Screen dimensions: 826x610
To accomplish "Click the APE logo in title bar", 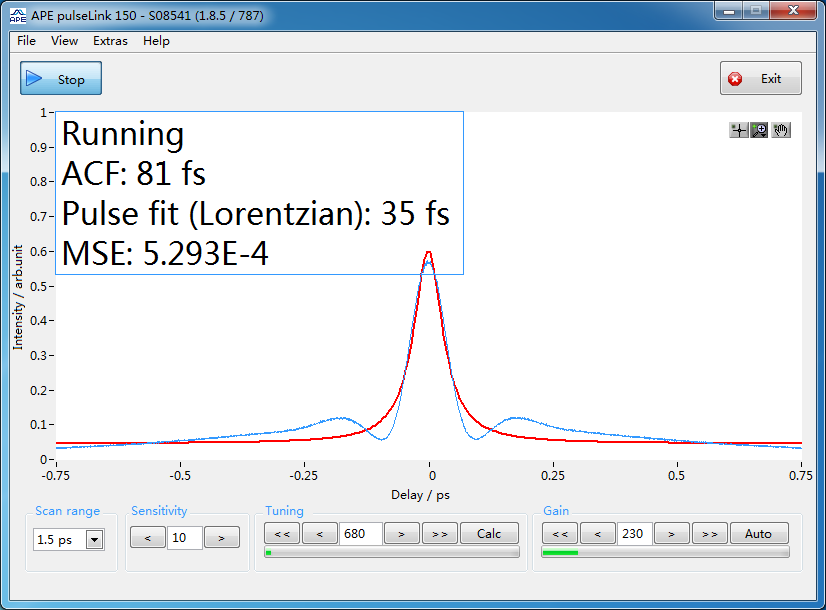I will click(18, 15).
